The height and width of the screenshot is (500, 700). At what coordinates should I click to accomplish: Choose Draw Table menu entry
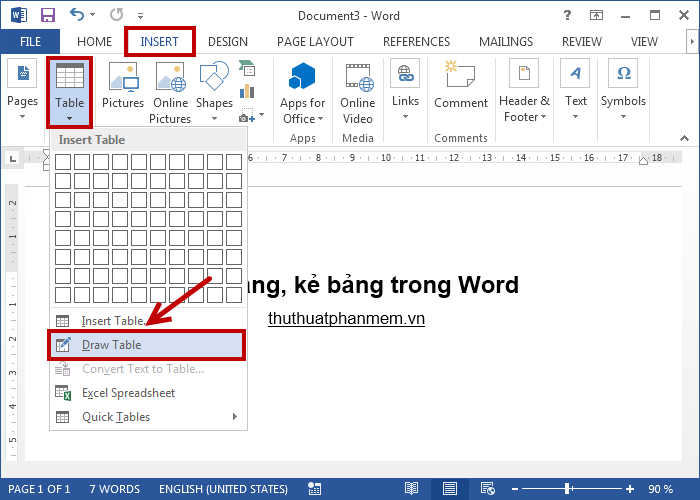[x=148, y=345]
